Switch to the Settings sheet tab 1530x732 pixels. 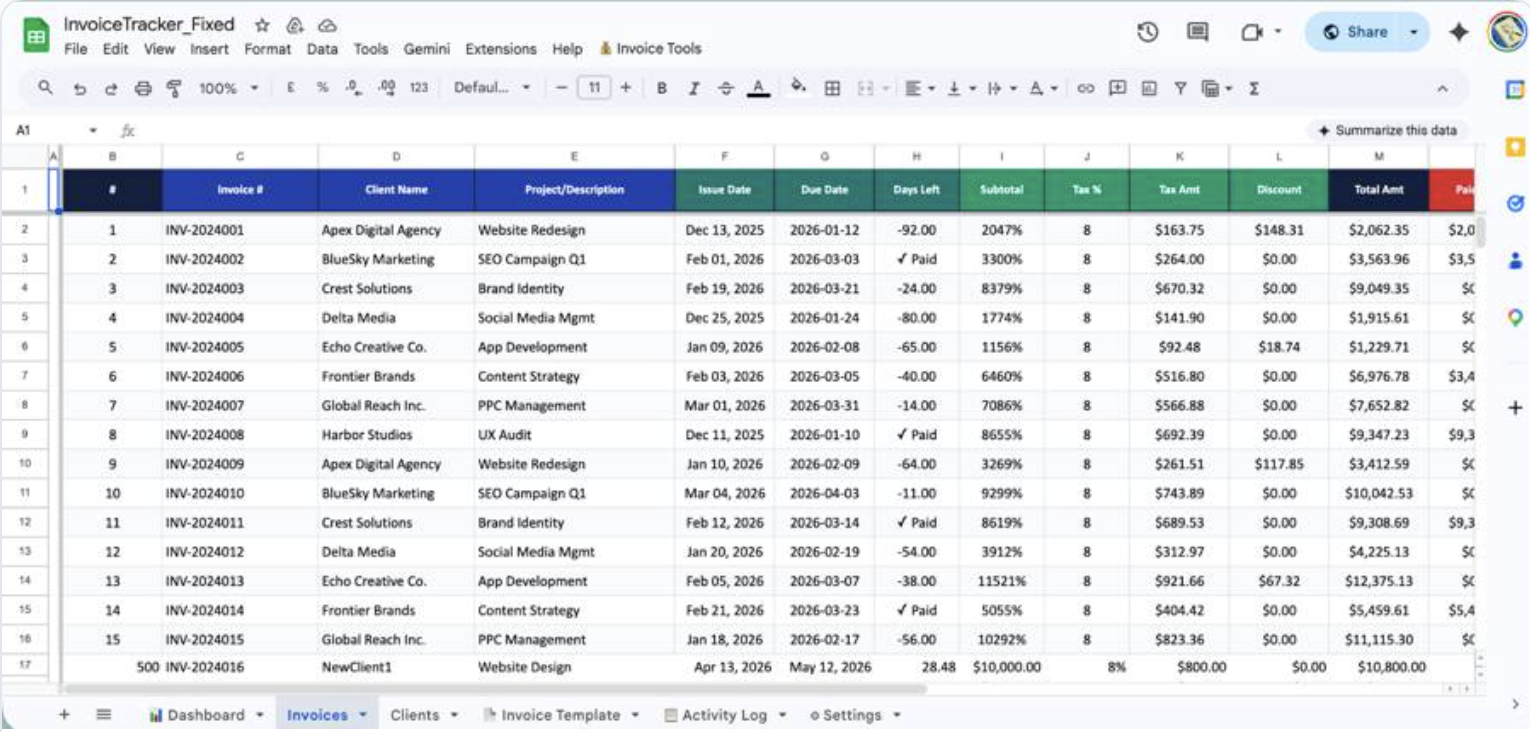click(855, 715)
